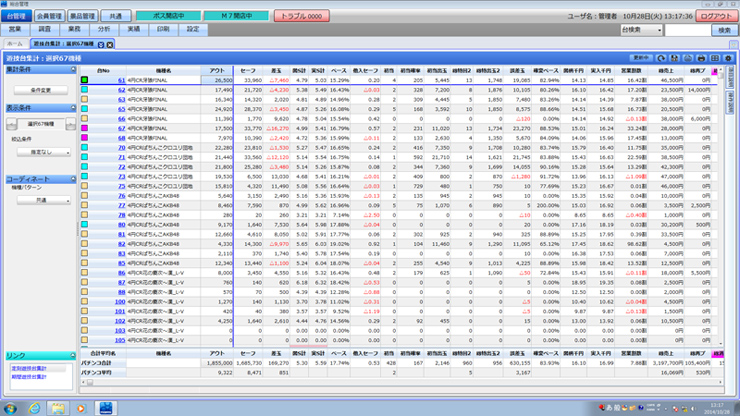
Task: Open machine number 61 link
Action: coord(121,80)
